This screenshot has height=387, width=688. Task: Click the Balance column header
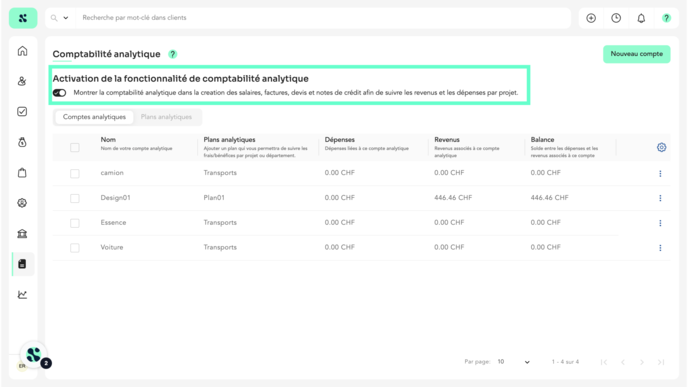pyautogui.click(x=542, y=140)
